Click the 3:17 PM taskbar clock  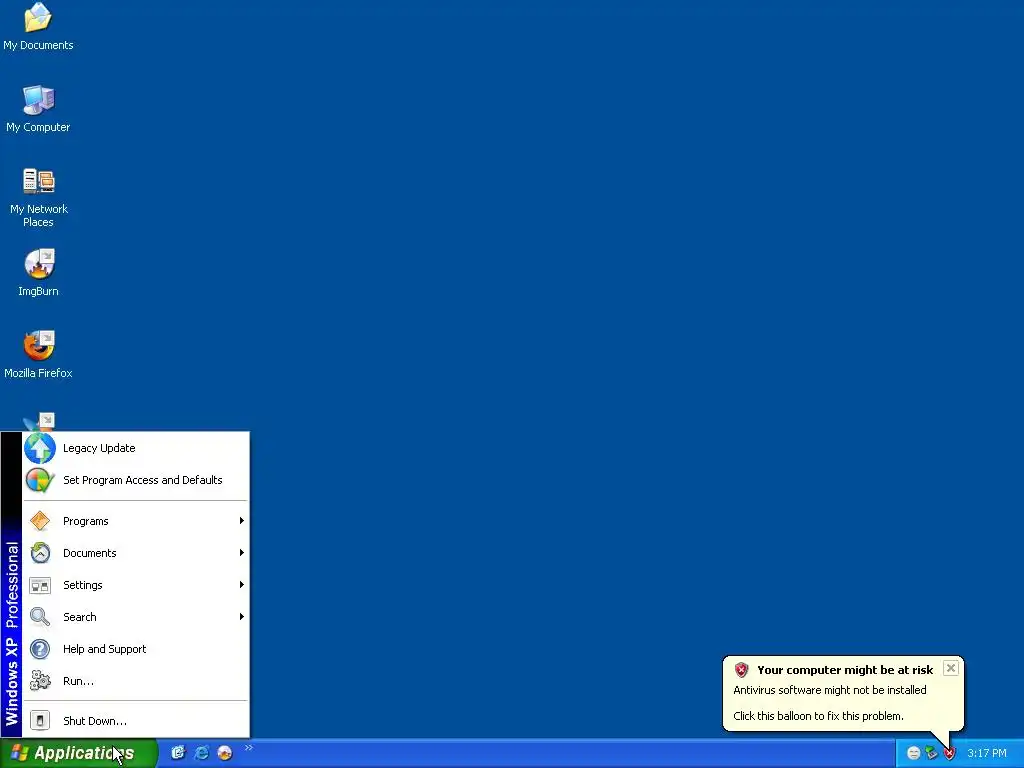point(987,753)
